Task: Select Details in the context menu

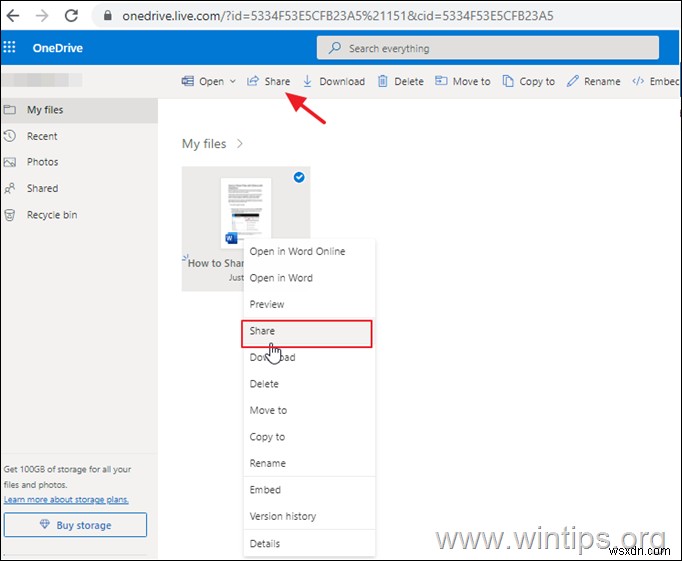Action: tap(309, 543)
